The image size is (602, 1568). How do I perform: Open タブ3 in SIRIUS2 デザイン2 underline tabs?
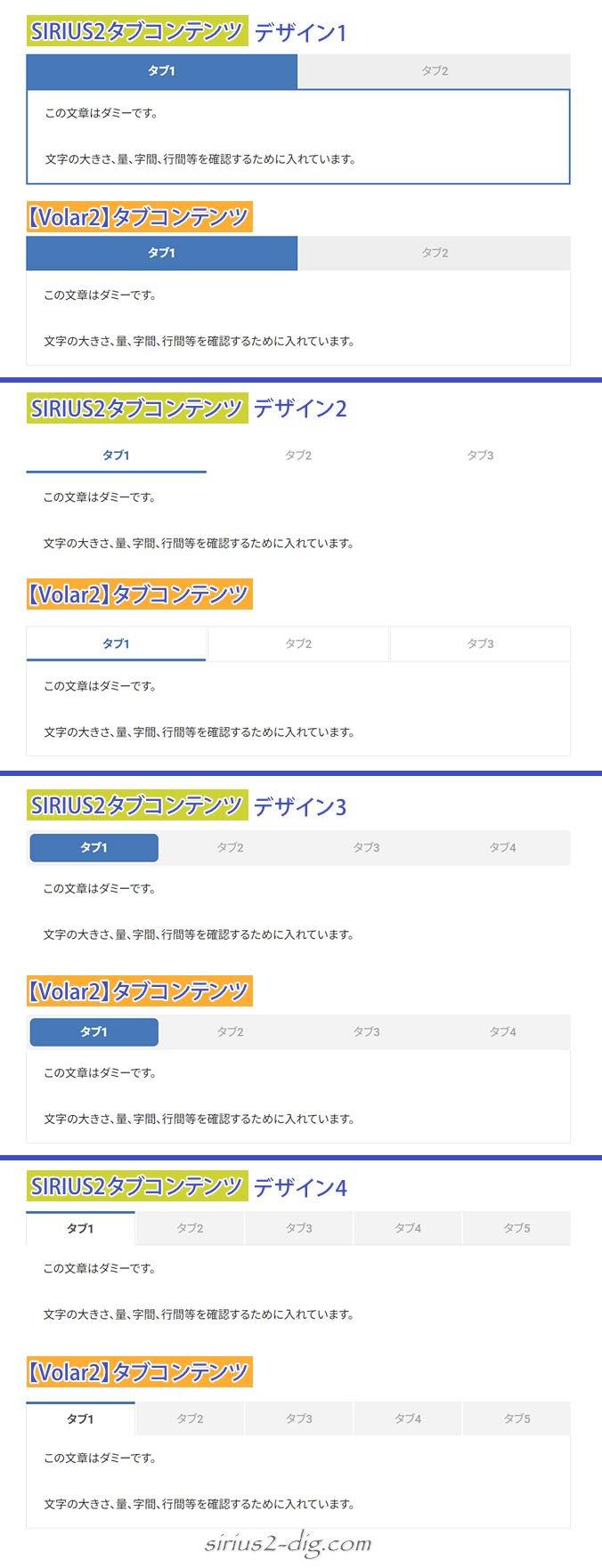pos(480,455)
